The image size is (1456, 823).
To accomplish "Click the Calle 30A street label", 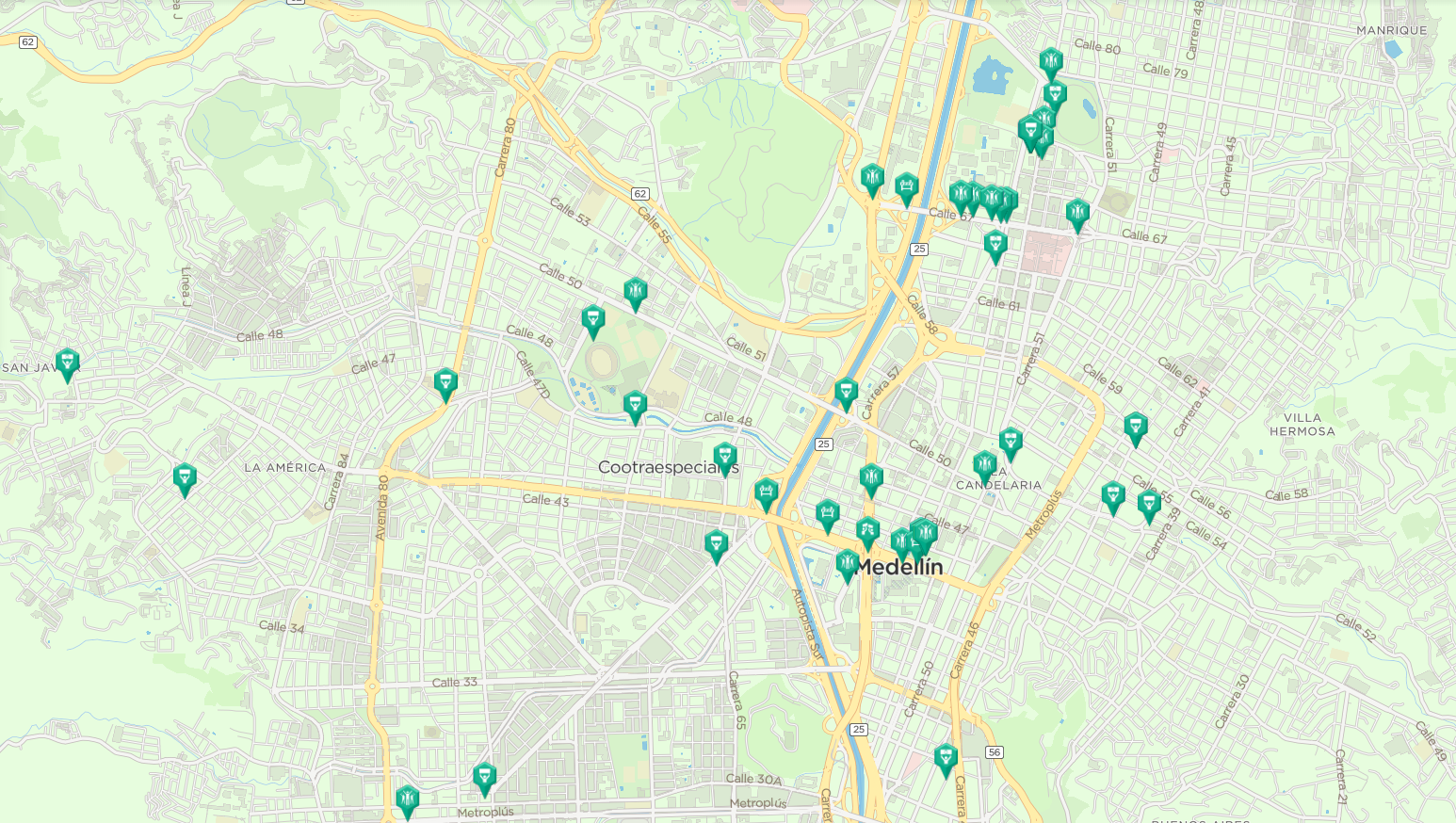I will 754,779.
